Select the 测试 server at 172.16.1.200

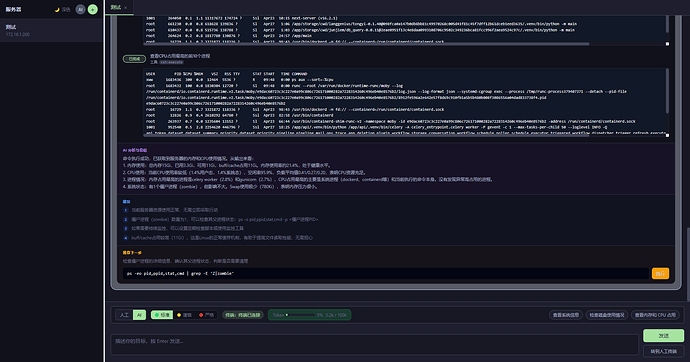point(51,30)
